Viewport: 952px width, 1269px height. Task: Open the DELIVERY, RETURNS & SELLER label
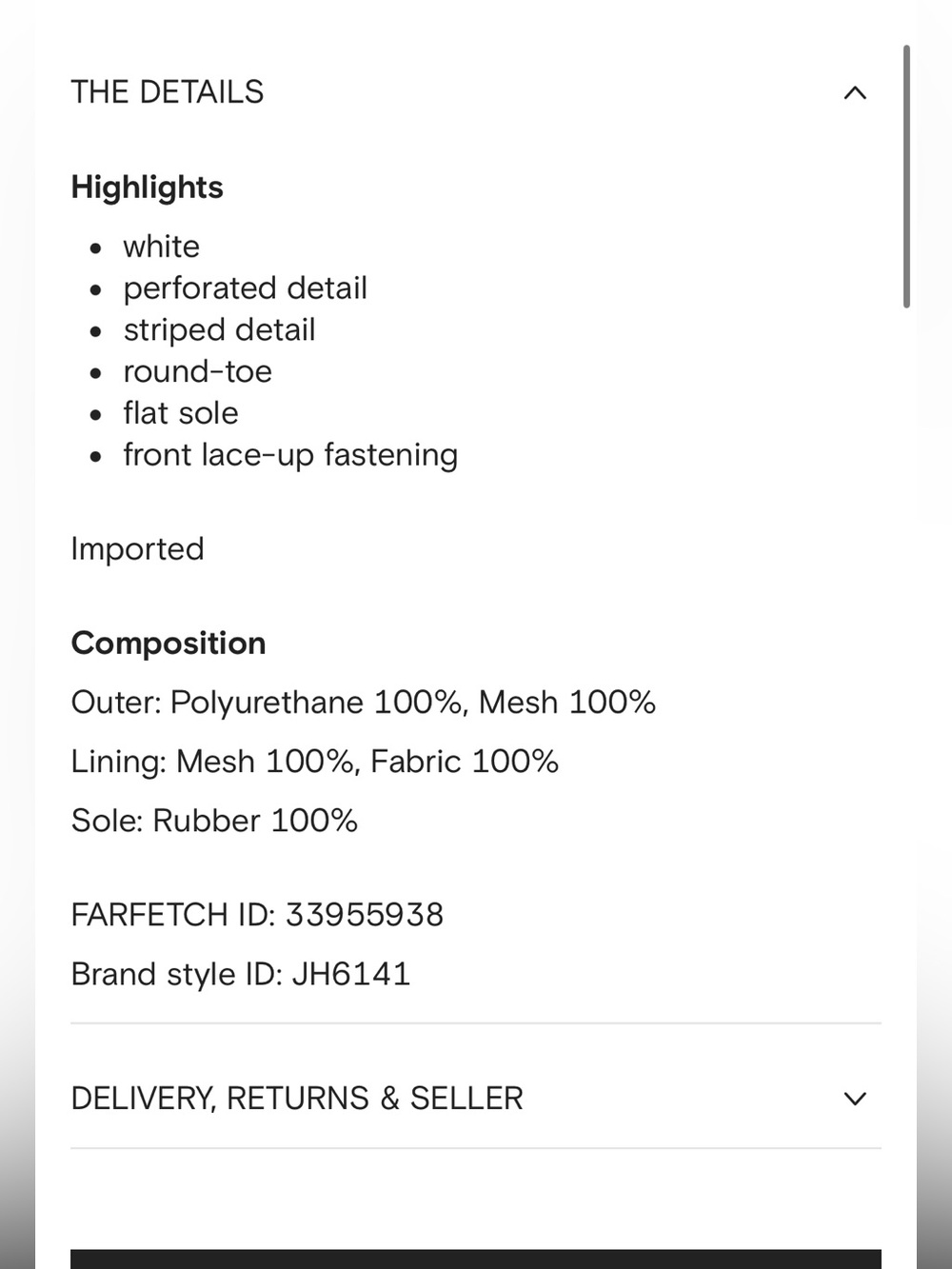[297, 1099]
